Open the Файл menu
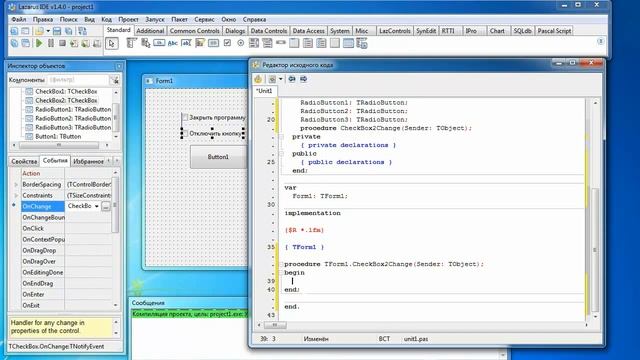 tap(19, 20)
